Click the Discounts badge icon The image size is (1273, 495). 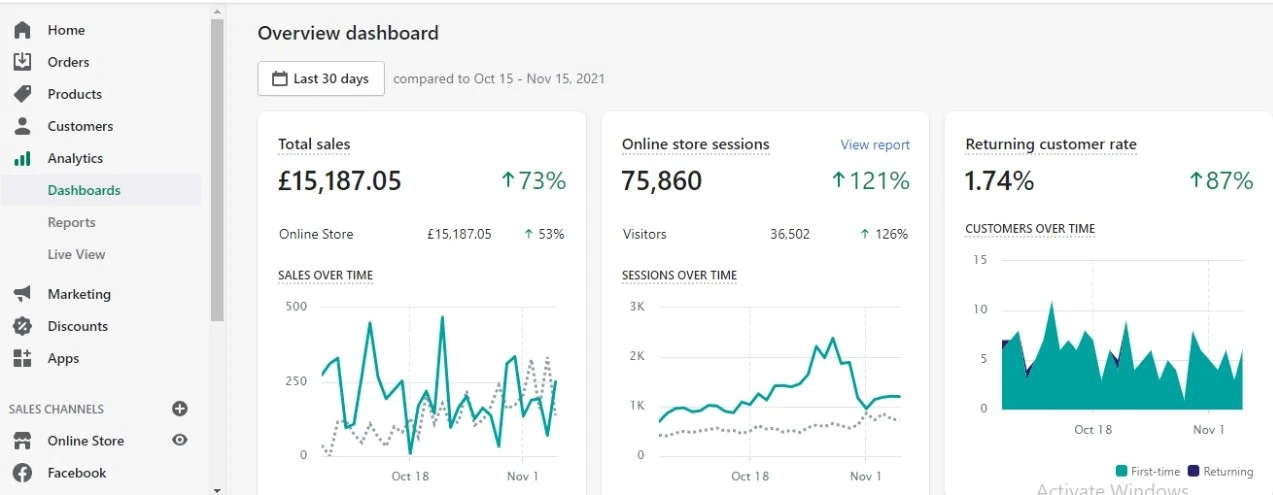coord(22,326)
